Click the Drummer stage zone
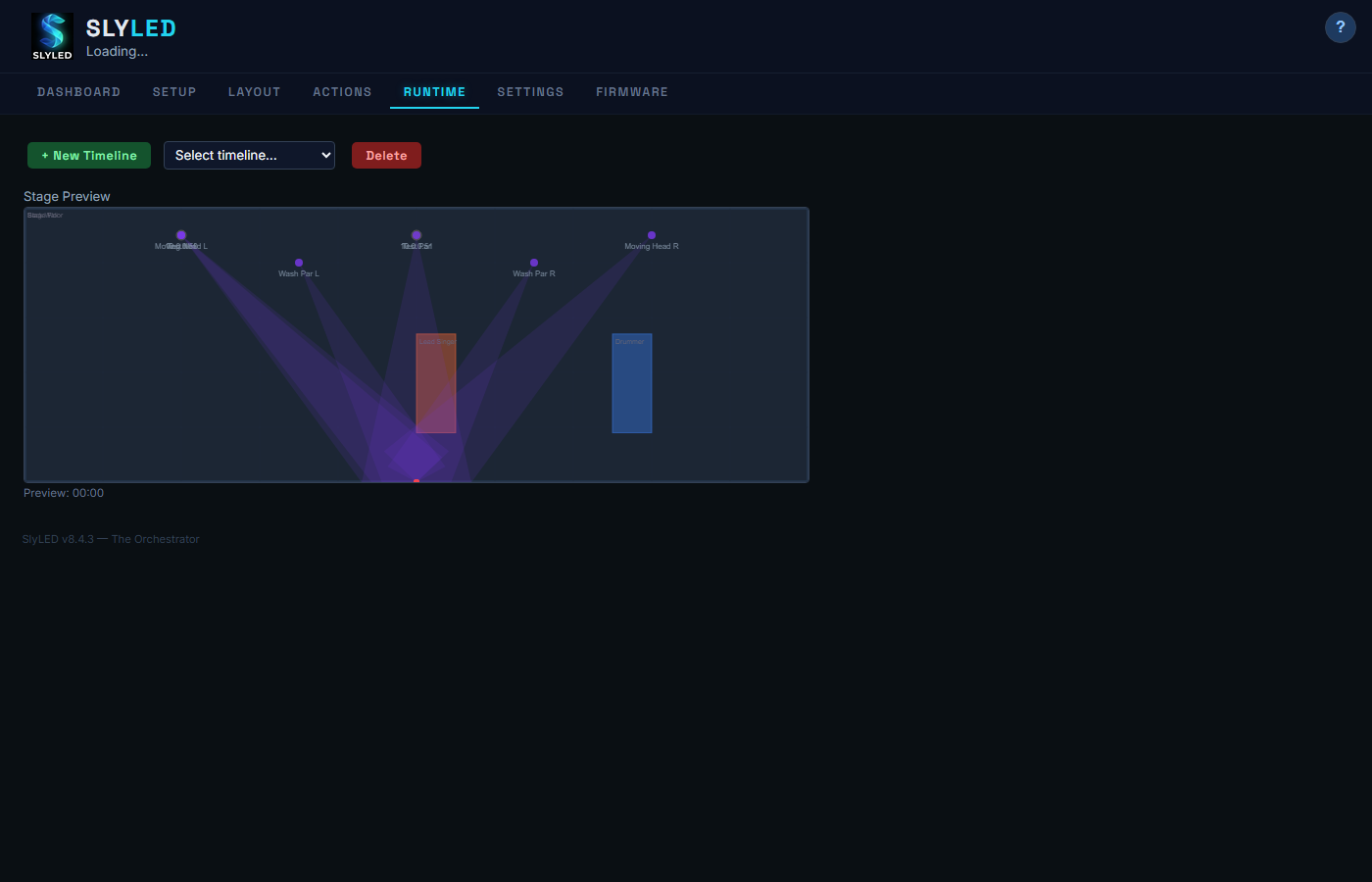The height and width of the screenshot is (882, 1372). tap(632, 382)
